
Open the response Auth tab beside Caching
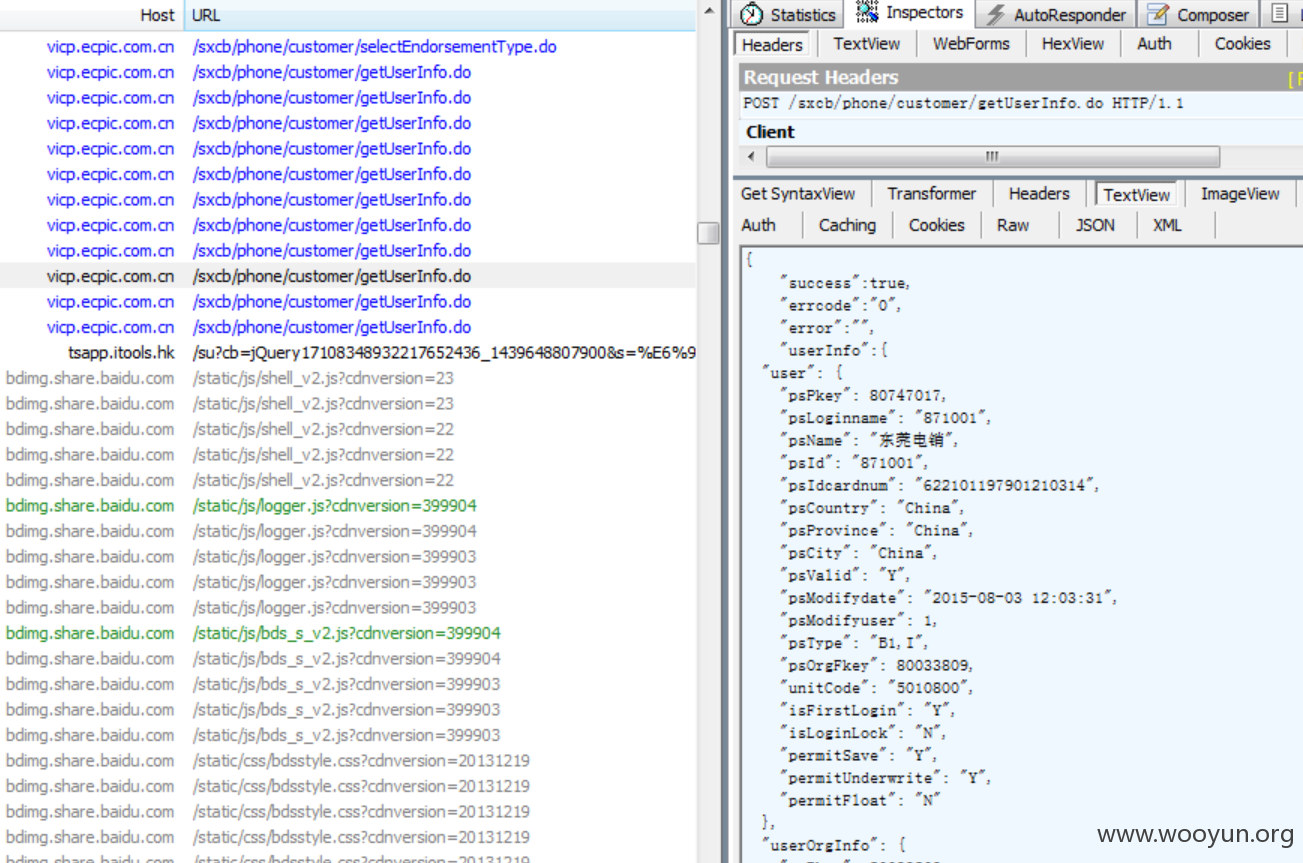[758, 226]
